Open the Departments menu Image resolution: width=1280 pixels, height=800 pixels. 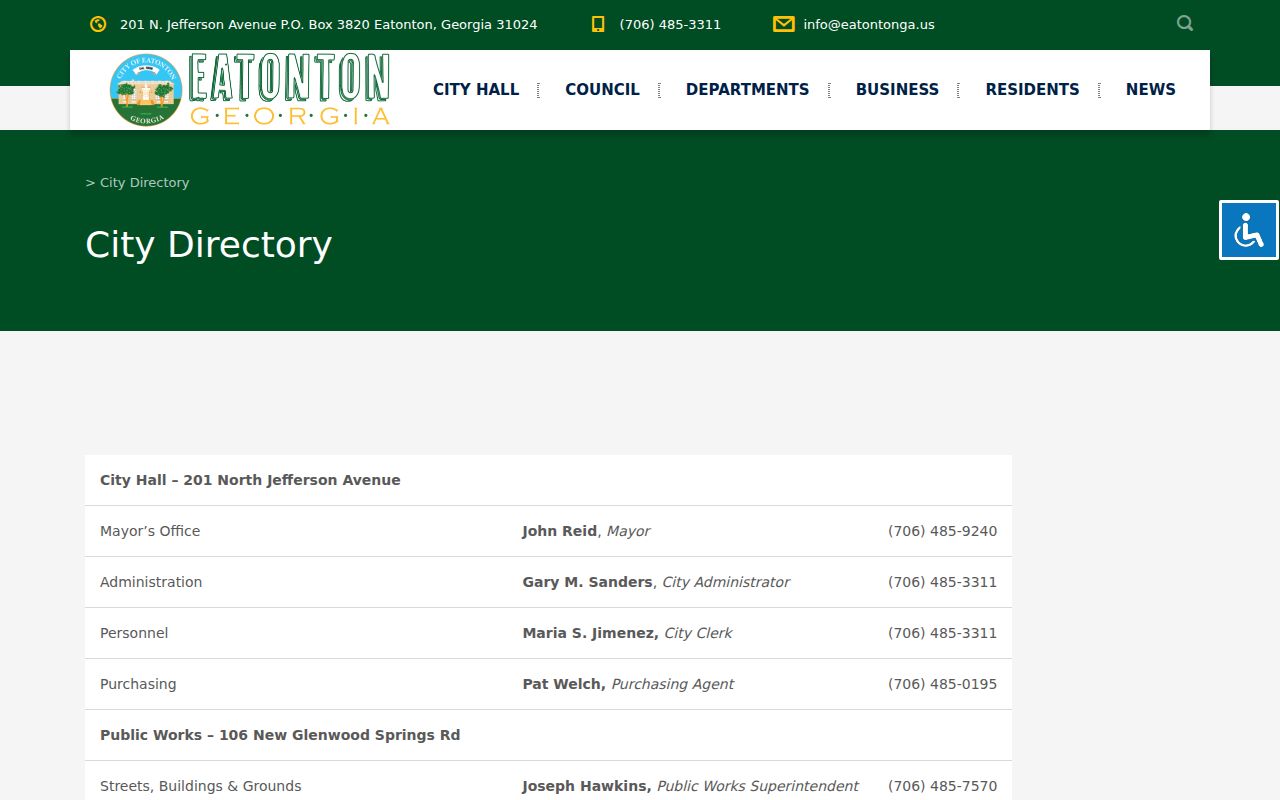[x=747, y=89]
